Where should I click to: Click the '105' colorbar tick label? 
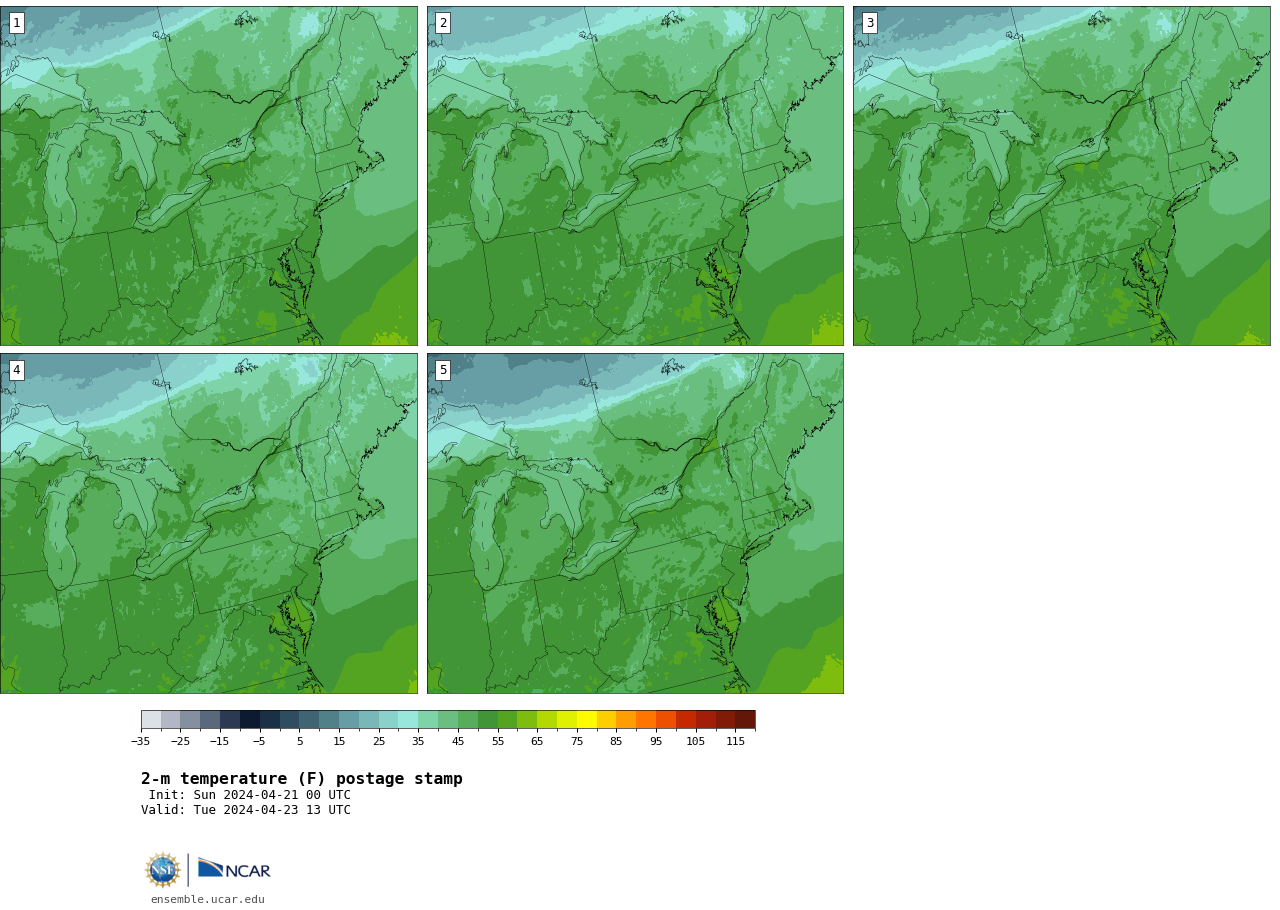696,742
